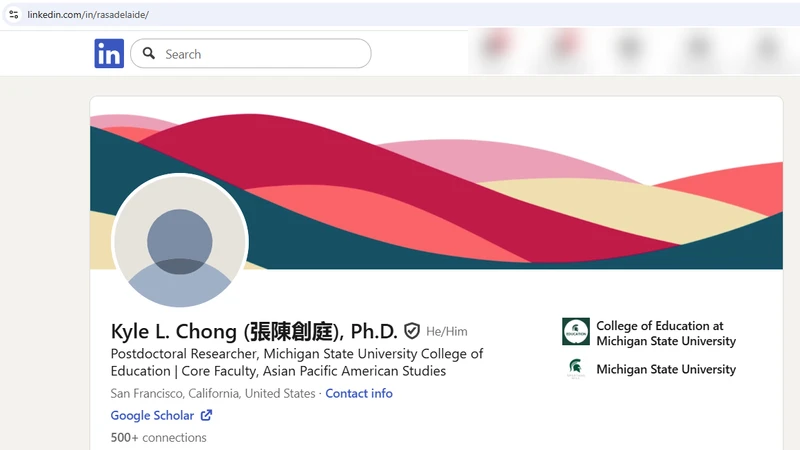Click the last blurred navigation item

[x=767, y=48]
